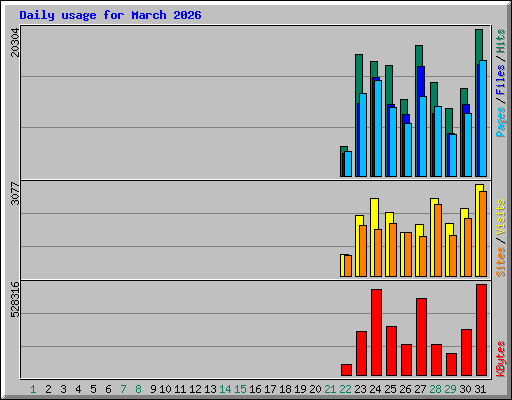The image size is (512, 400).
Task: Click the 528316 KBytes axis value
Action: click(15, 299)
